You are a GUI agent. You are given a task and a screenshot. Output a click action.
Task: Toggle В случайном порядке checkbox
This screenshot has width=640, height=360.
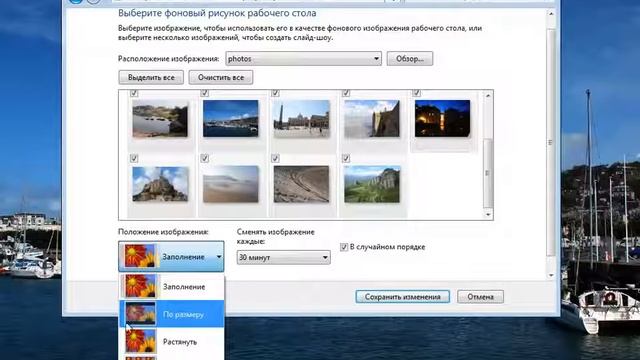click(x=344, y=247)
